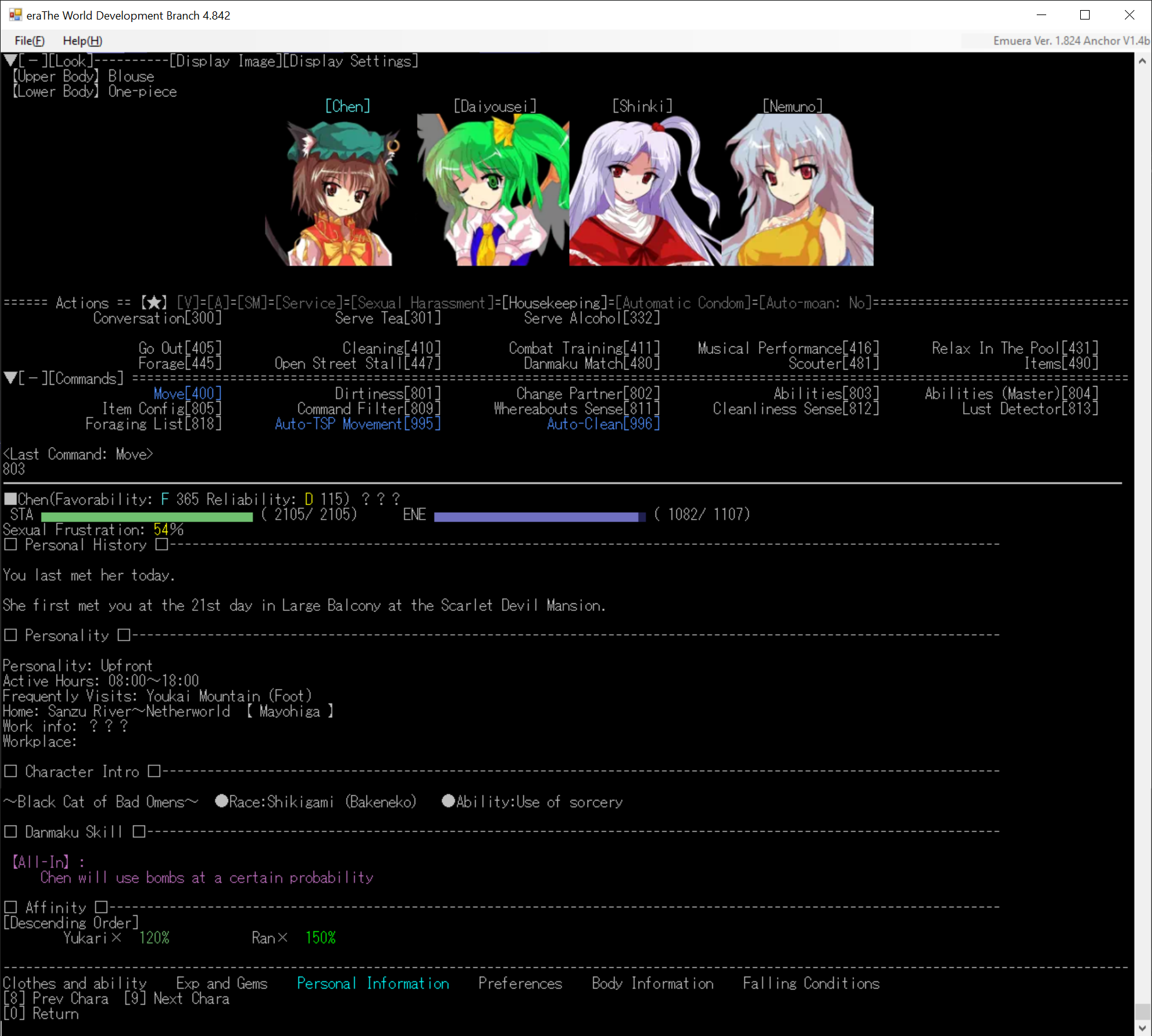This screenshot has width=1152, height=1036.
Task: Use Cleanliness Sense[812]
Action: point(796,409)
